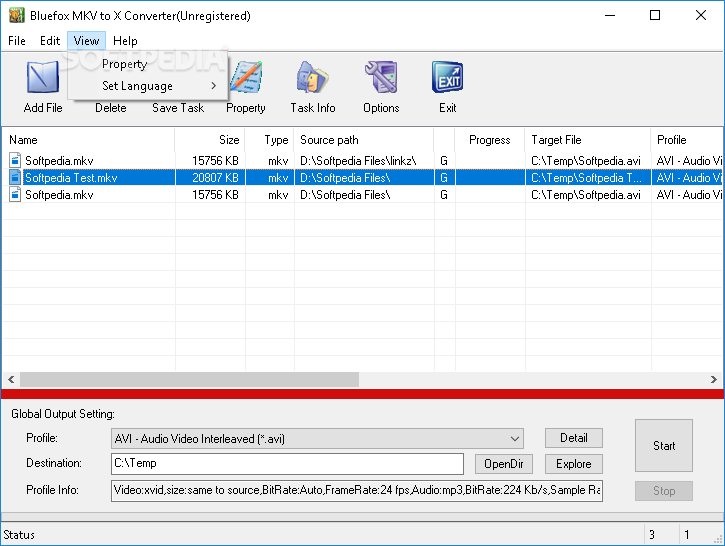Viewport: 725px width, 546px height.
Task: Open the Profile combo box dropdown
Action: click(x=515, y=438)
